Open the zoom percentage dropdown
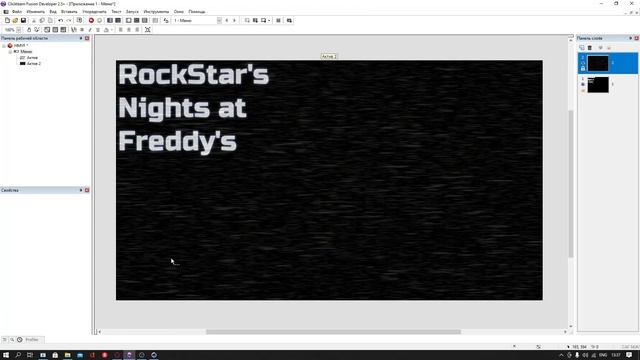This screenshot has height=360, width=640. click(x=18, y=30)
